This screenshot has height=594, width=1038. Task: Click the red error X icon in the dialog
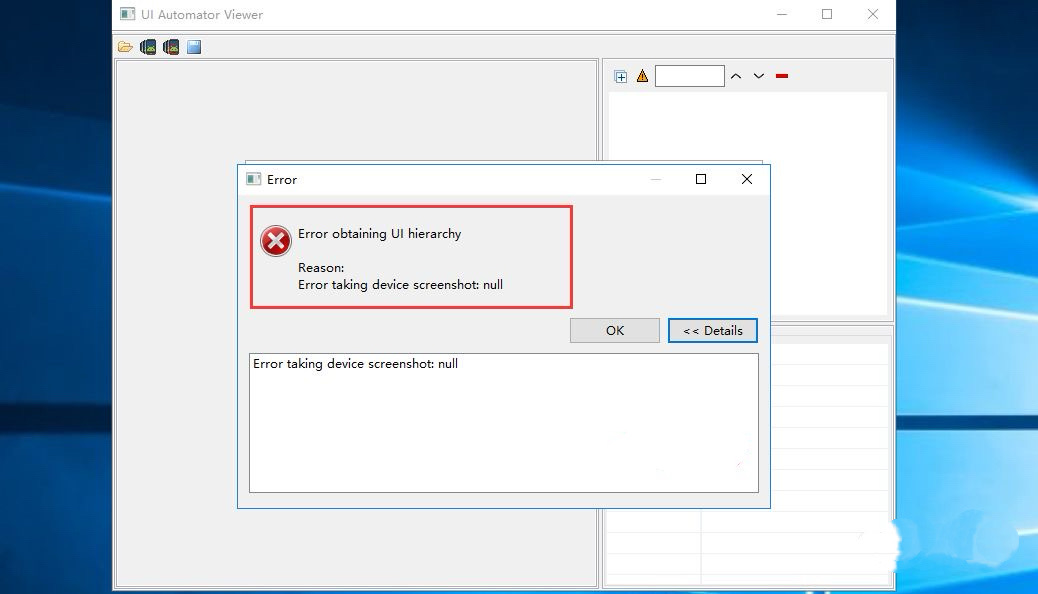click(275, 240)
